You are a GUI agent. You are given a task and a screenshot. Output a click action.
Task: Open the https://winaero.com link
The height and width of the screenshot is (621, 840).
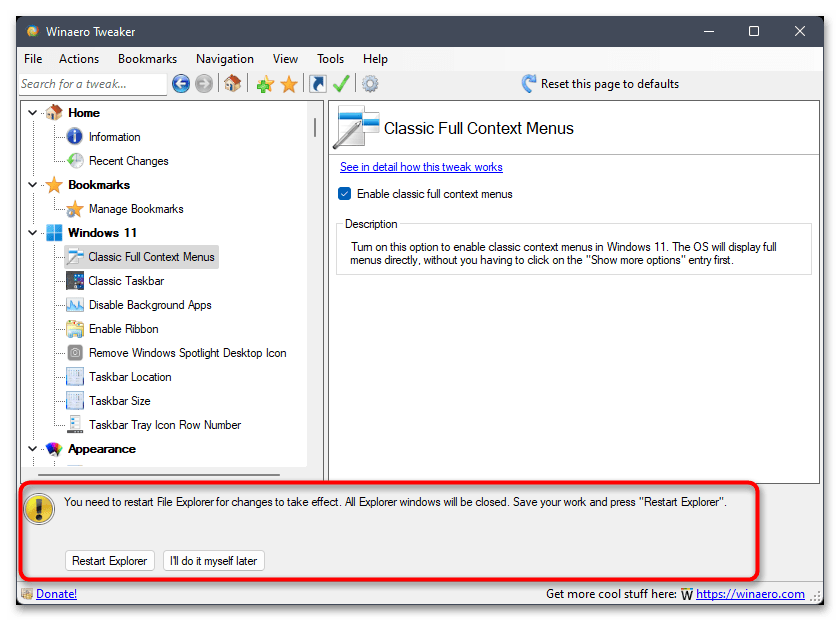pos(750,594)
